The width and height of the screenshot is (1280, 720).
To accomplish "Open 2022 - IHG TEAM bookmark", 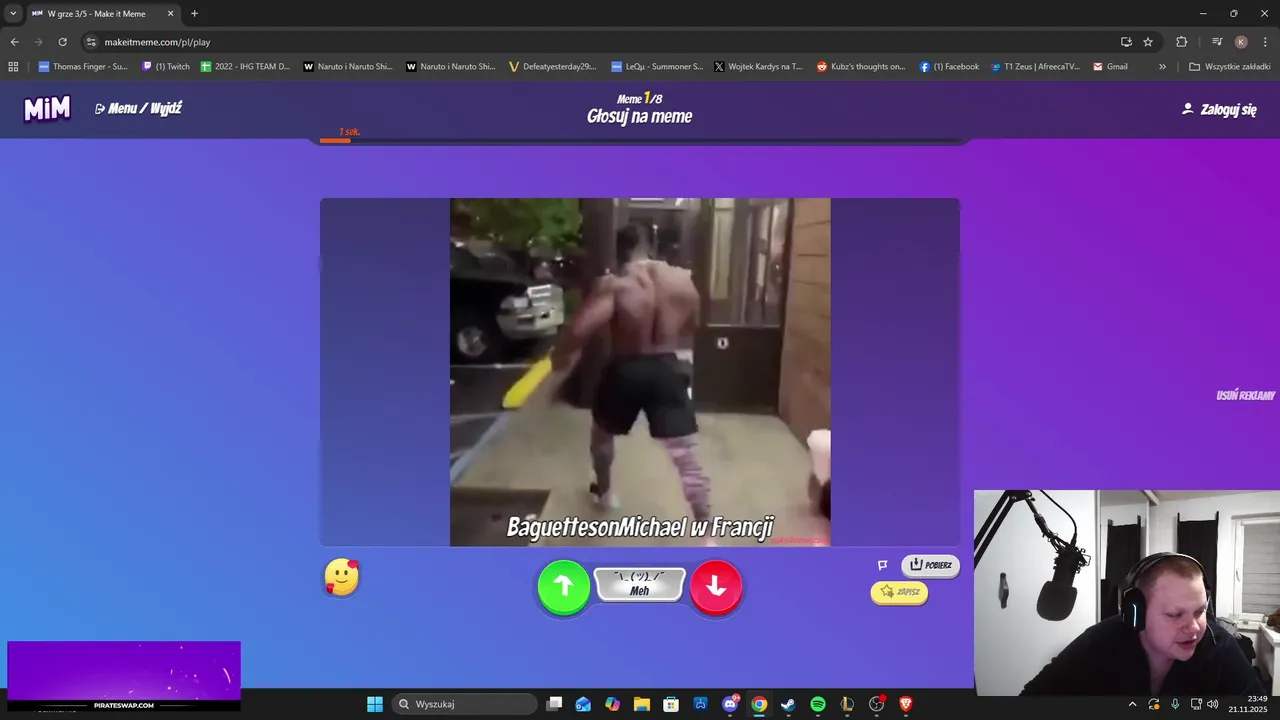I will 245,67.
